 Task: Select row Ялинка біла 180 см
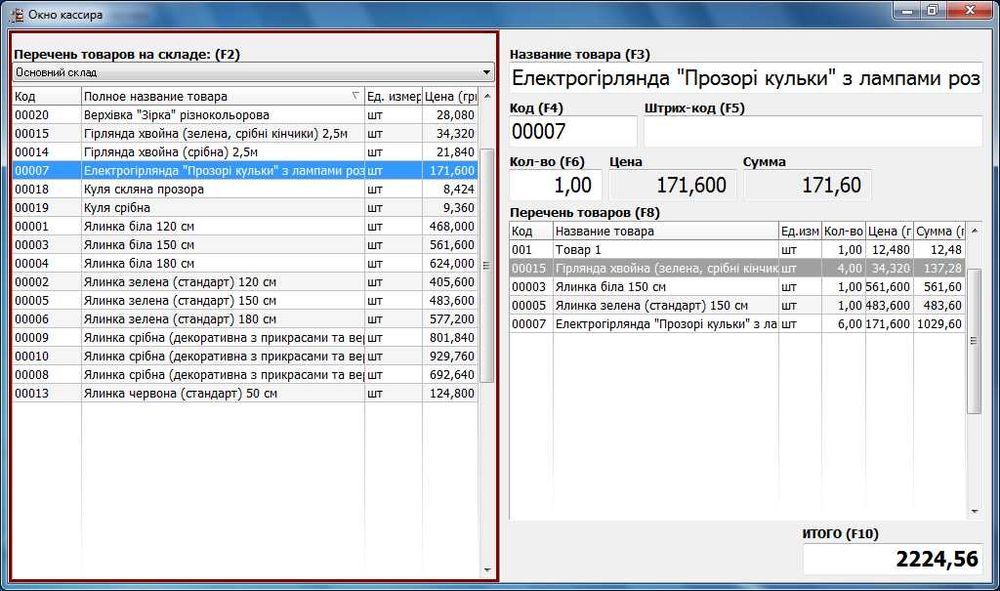click(245, 263)
